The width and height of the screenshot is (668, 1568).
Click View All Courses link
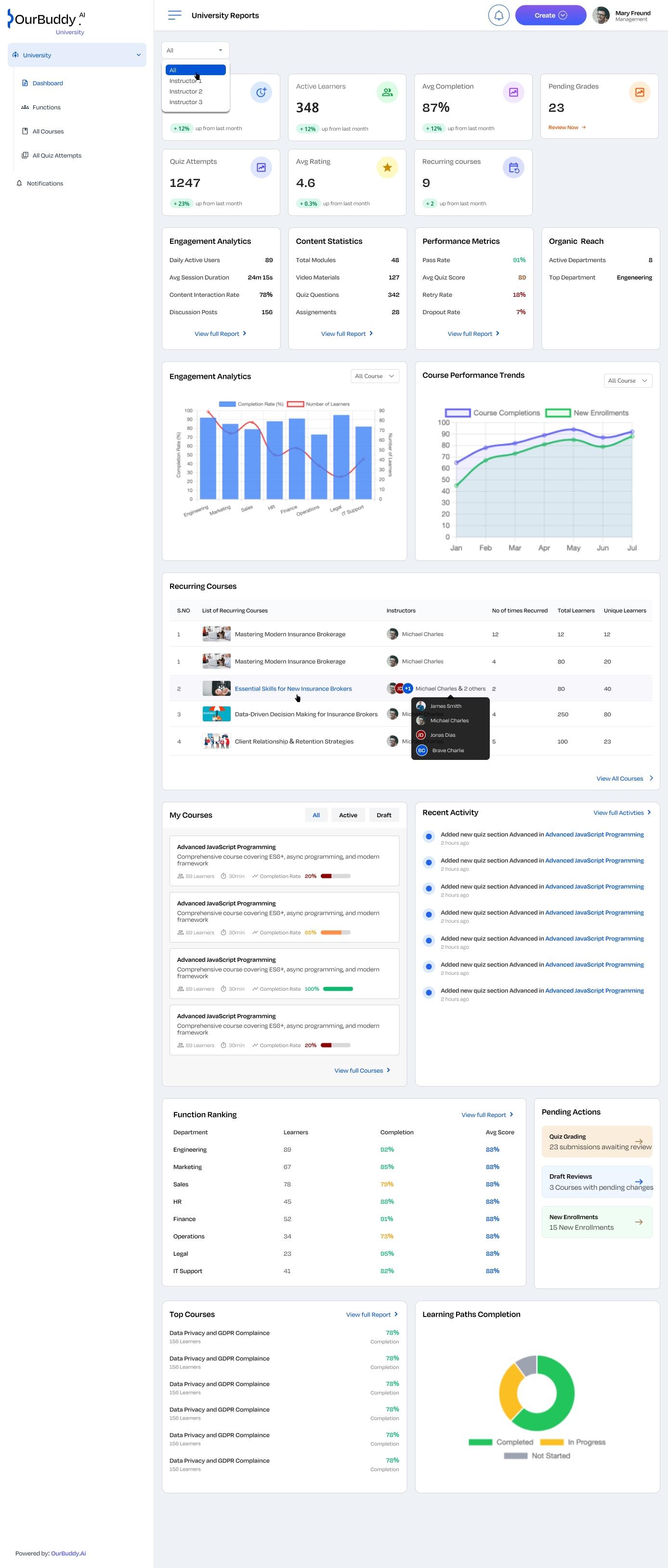(x=625, y=779)
